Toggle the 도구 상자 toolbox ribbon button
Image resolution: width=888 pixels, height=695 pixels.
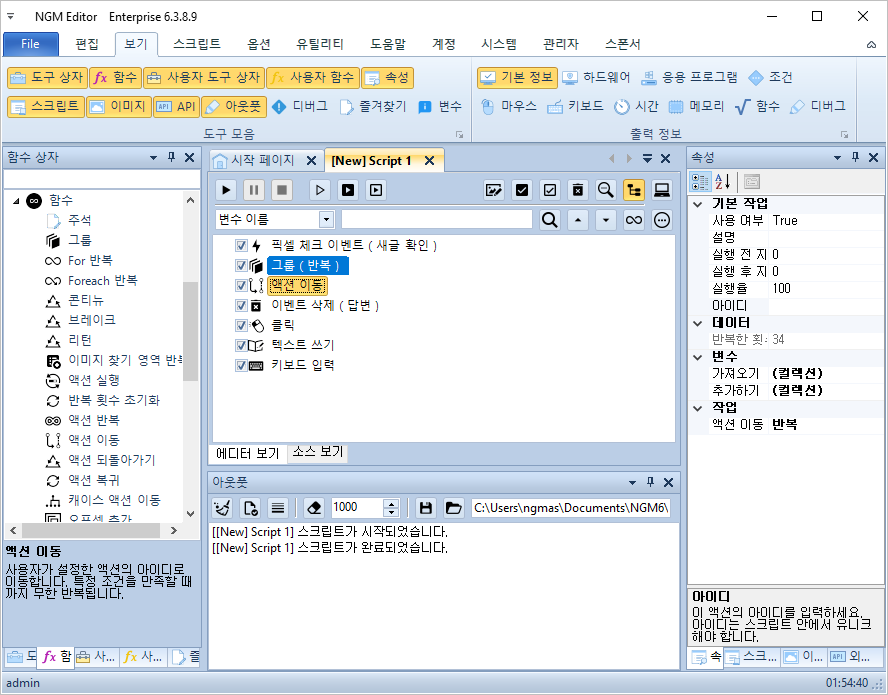tap(47, 78)
